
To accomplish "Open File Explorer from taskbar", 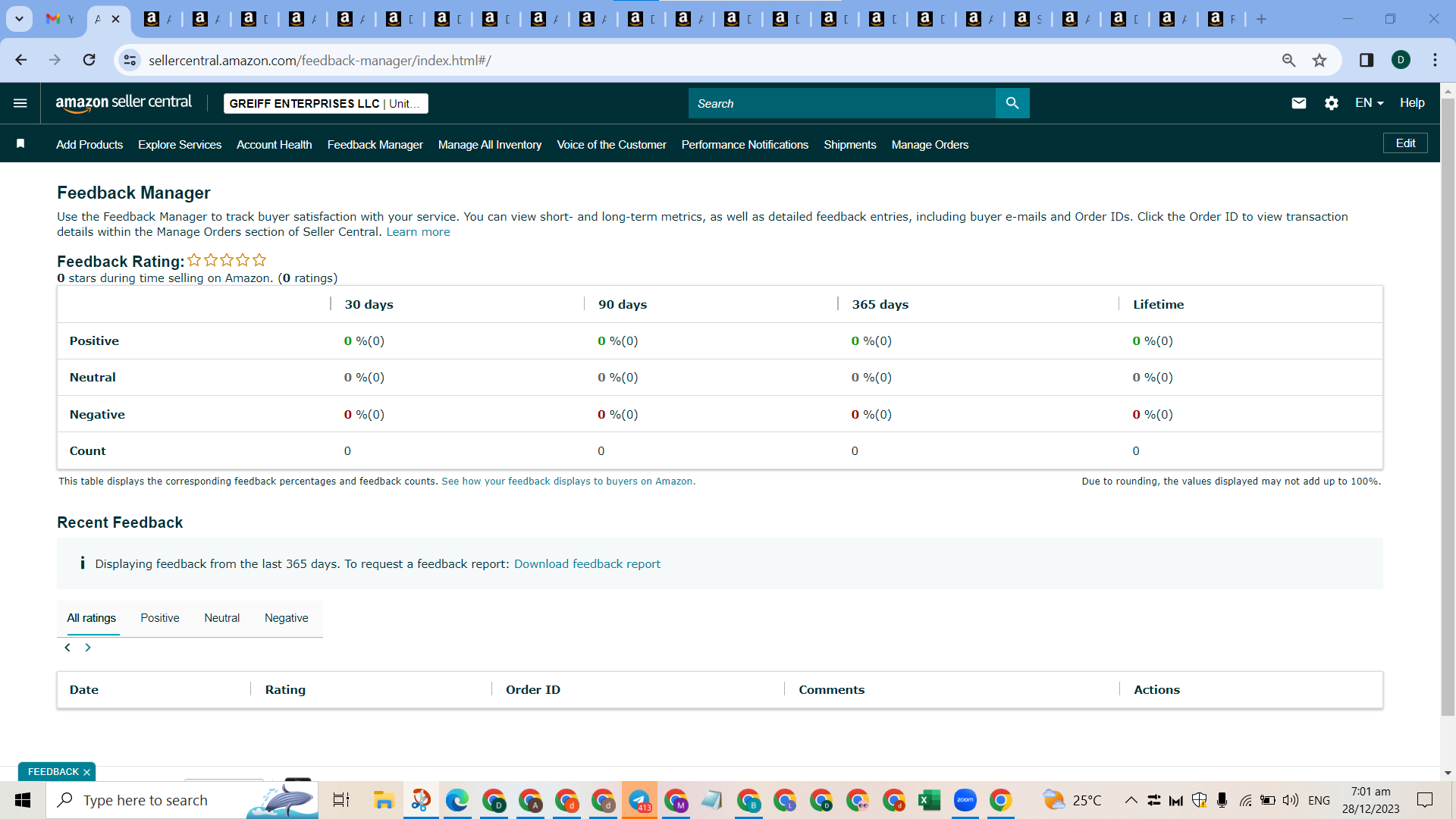I will 384,800.
